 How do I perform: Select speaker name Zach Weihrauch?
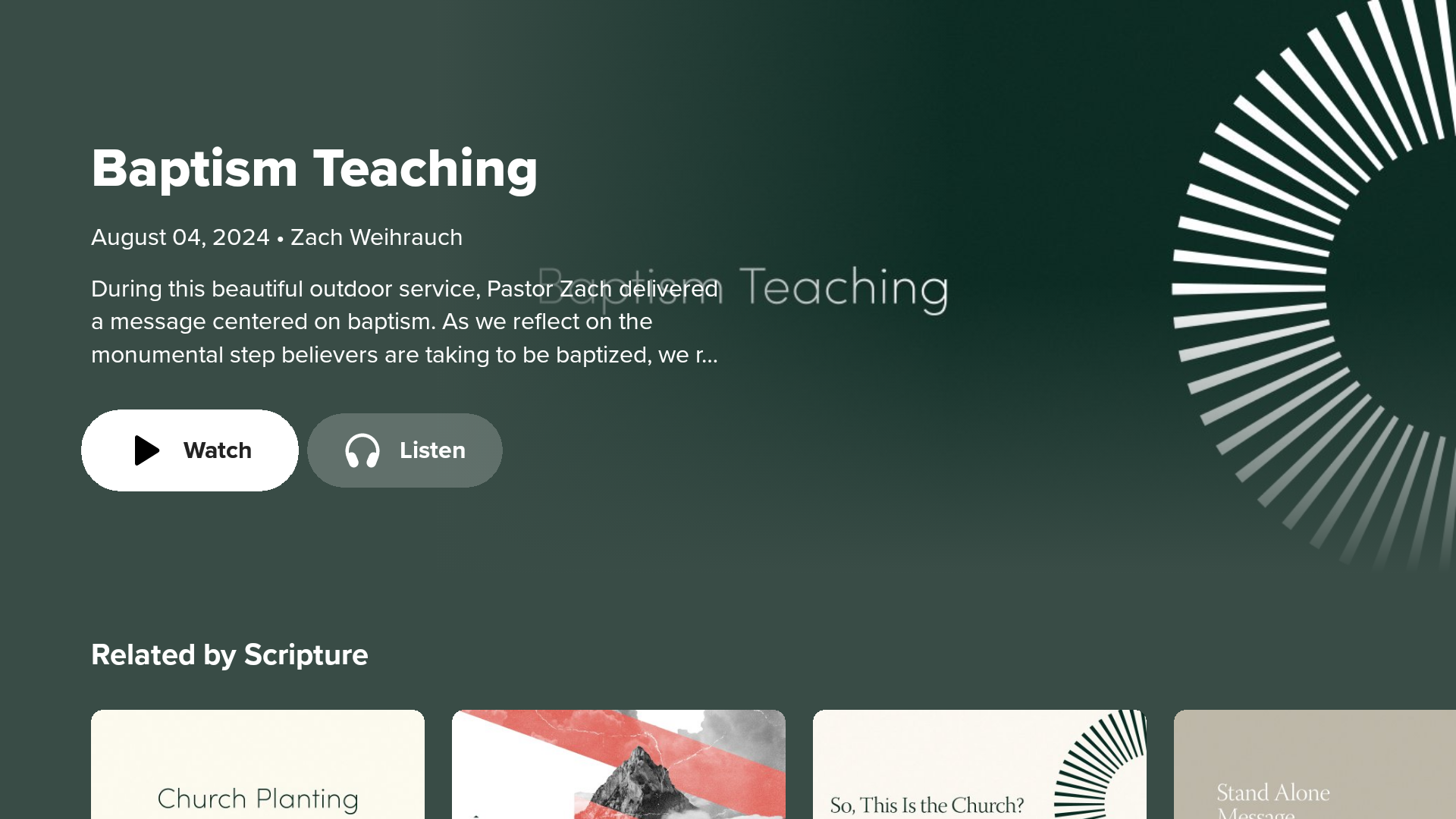coord(376,237)
